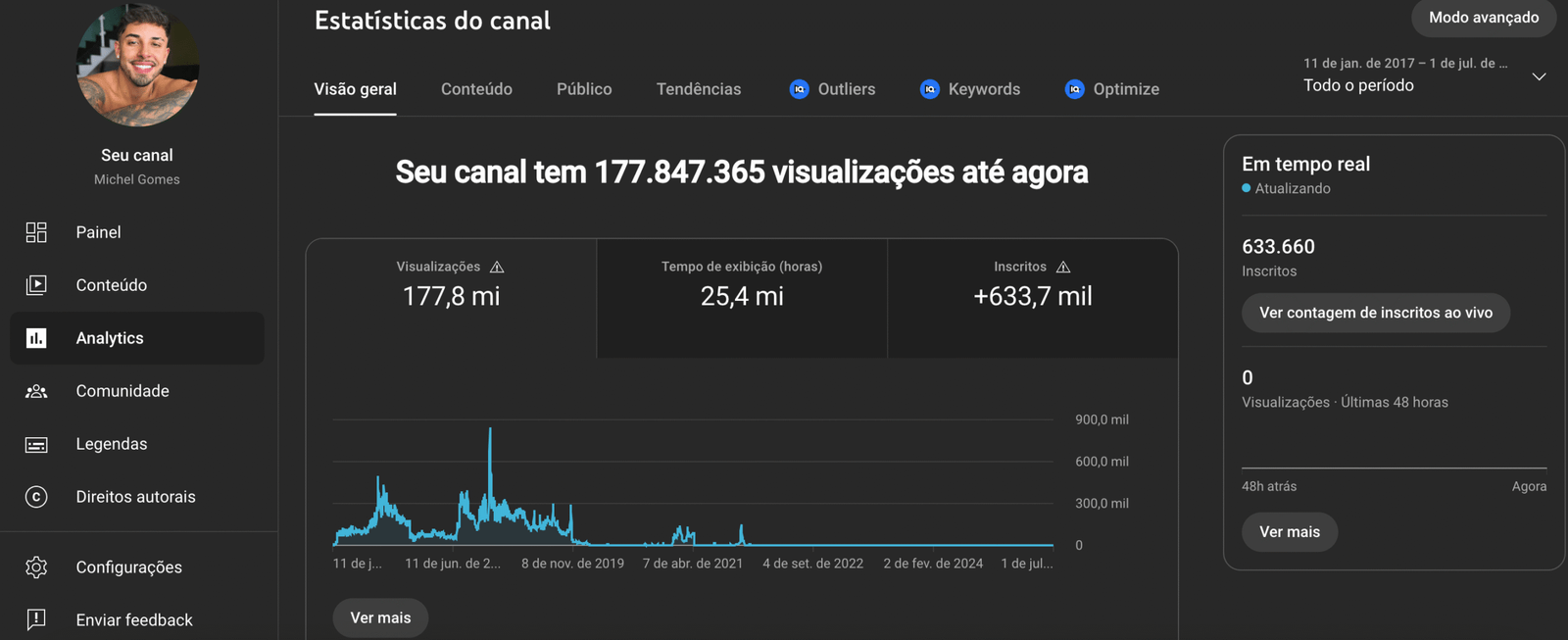Open the Todo o período selector
This screenshot has height=640, width=1568.
(1424, 75)
